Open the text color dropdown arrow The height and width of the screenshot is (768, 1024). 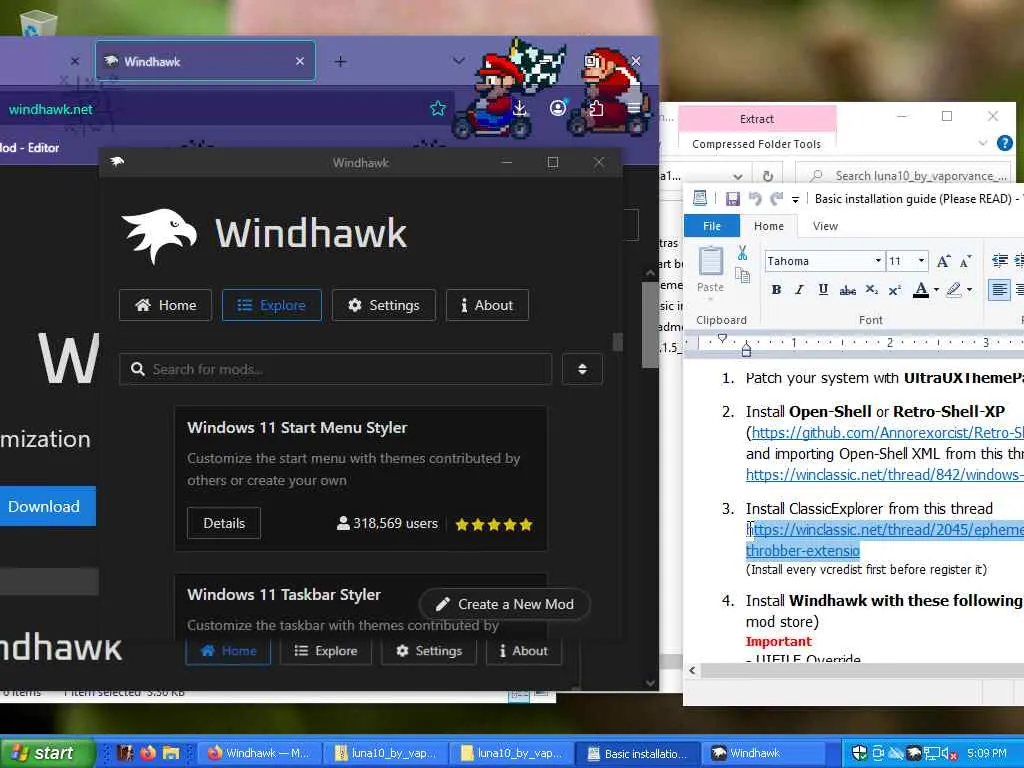click(936, 289)
